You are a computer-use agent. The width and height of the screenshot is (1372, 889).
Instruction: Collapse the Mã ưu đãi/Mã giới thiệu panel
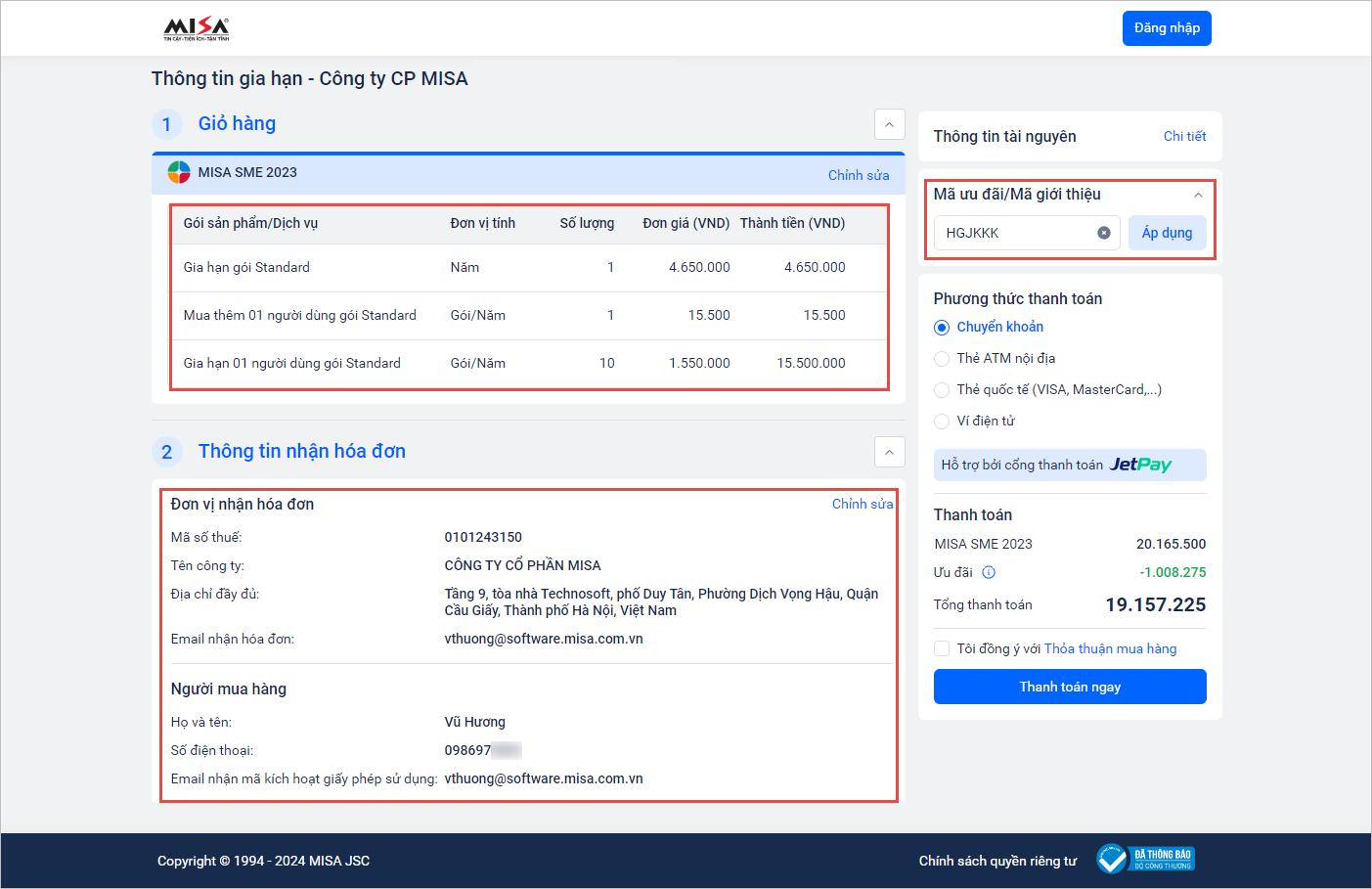click(1198, 195)
